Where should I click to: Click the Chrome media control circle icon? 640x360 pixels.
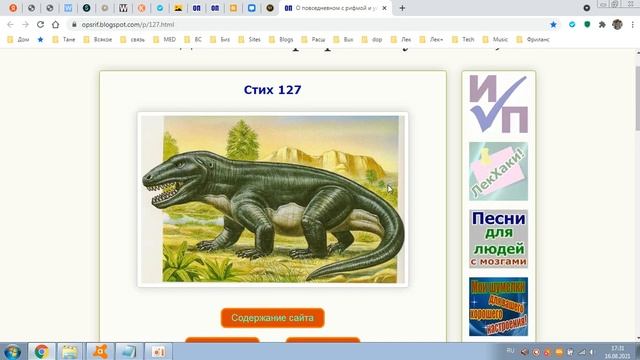(x=587, y=8)
